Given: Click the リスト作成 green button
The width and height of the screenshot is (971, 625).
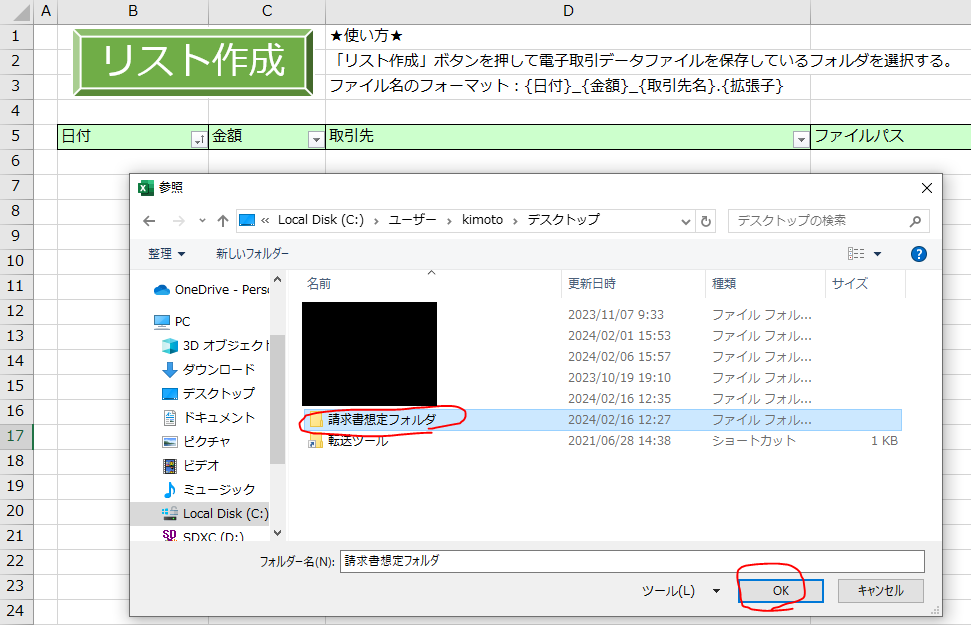Looking at the screenshot, I should 193,62.
